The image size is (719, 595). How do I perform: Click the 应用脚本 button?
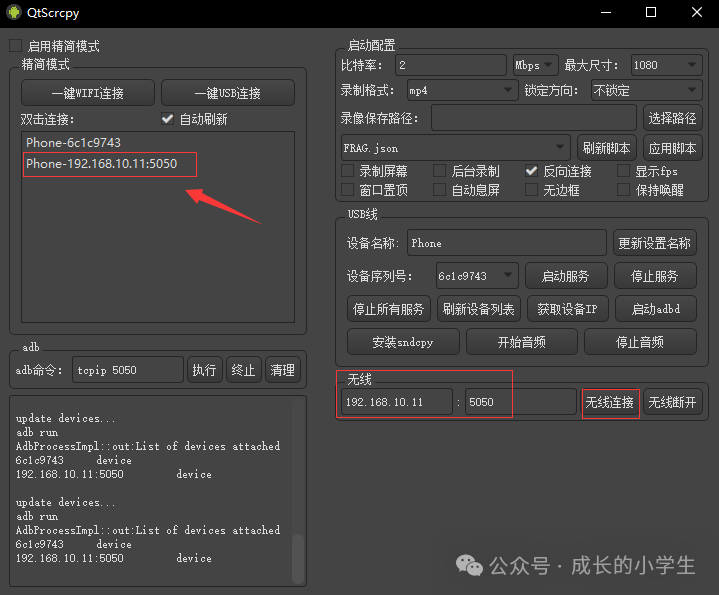[x=672, y=148]
